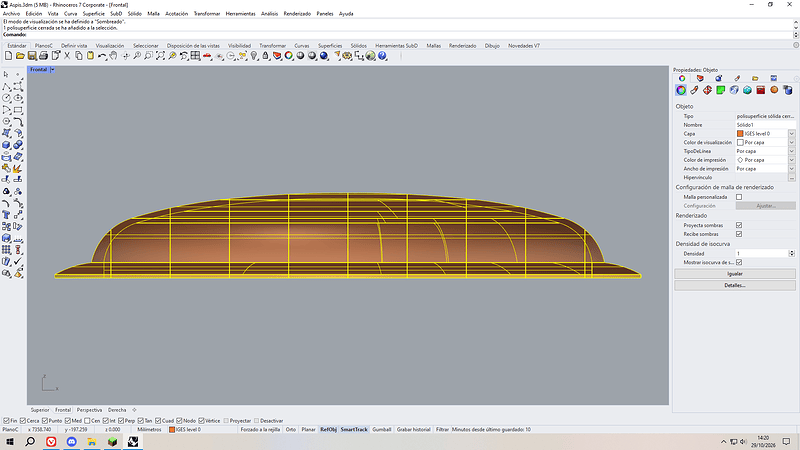Open the green Texture Mapping properties icon
This screenshot has width=800, height=450.
(720, 90)
